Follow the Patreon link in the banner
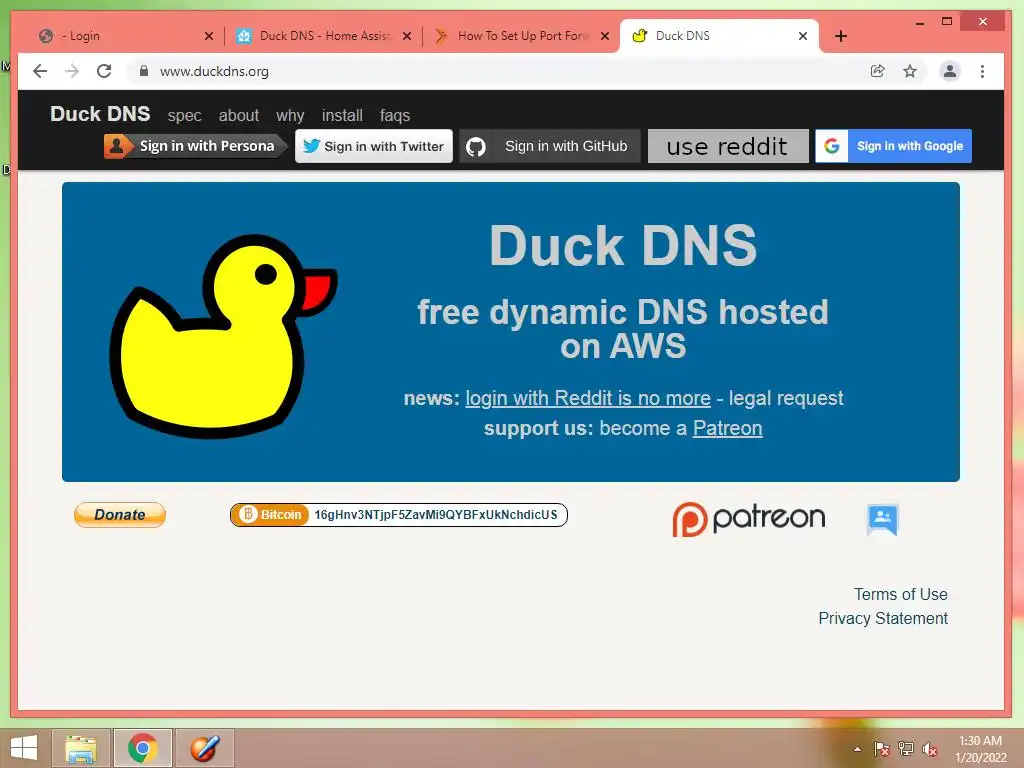 click(728, 428)
